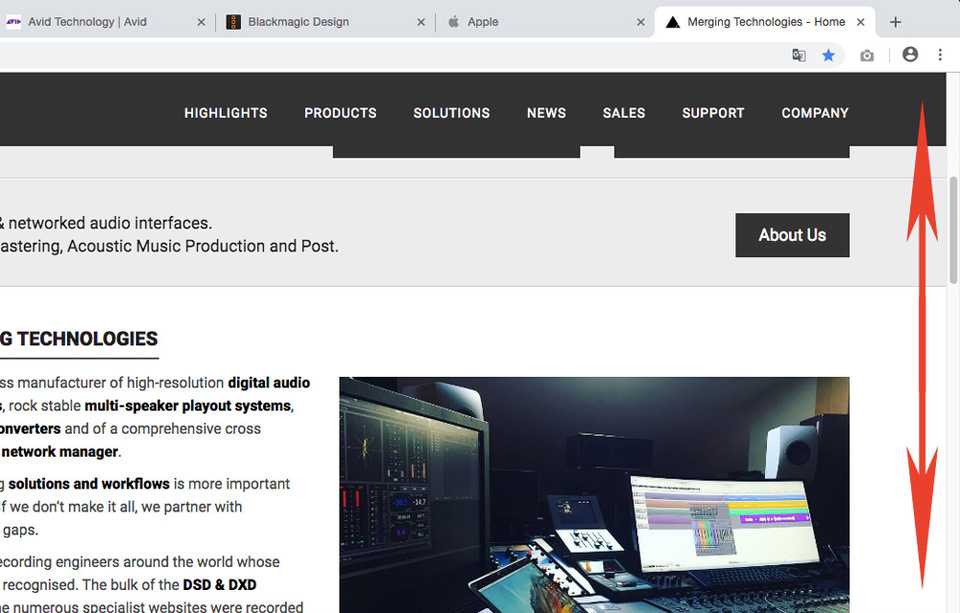This screenshot has height=613, width=960.
Task: Open the HIGHLIGHTS navigation menu
Action: (x=226, y=113)
